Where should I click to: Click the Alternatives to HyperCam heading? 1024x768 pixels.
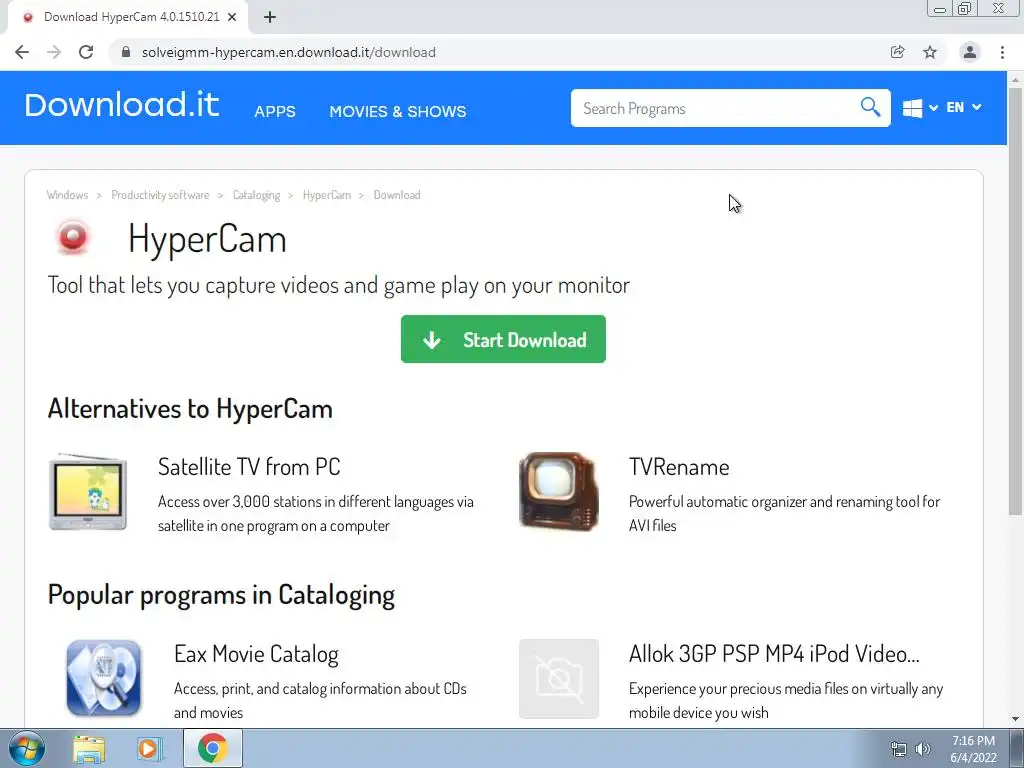(190, 409)
